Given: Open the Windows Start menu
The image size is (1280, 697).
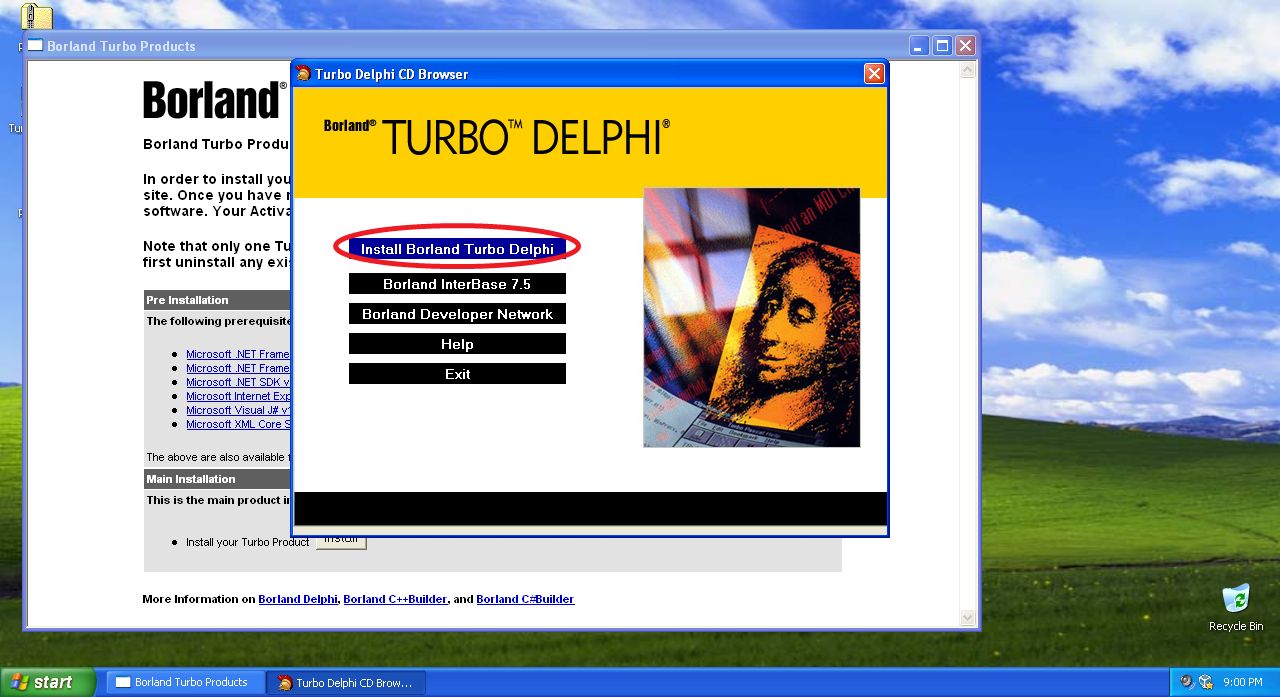Looking at the screenshot, I should [47, 682].
